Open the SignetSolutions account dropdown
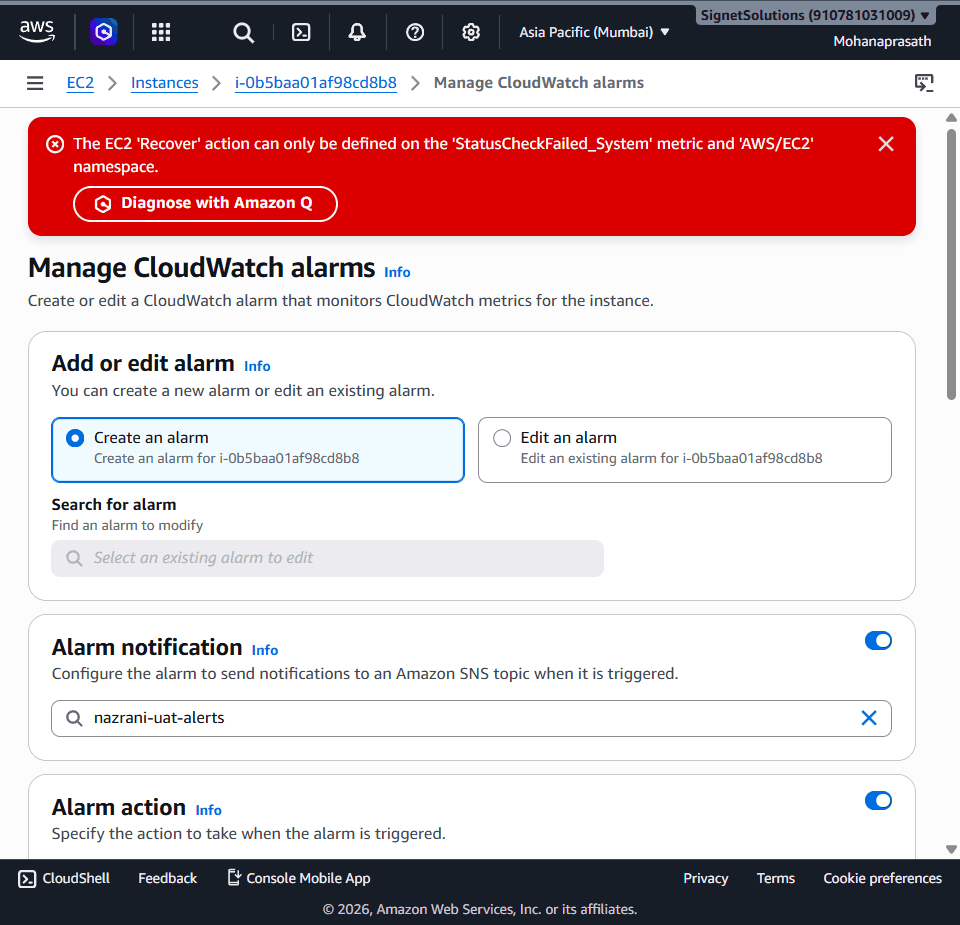 [815, 15]
